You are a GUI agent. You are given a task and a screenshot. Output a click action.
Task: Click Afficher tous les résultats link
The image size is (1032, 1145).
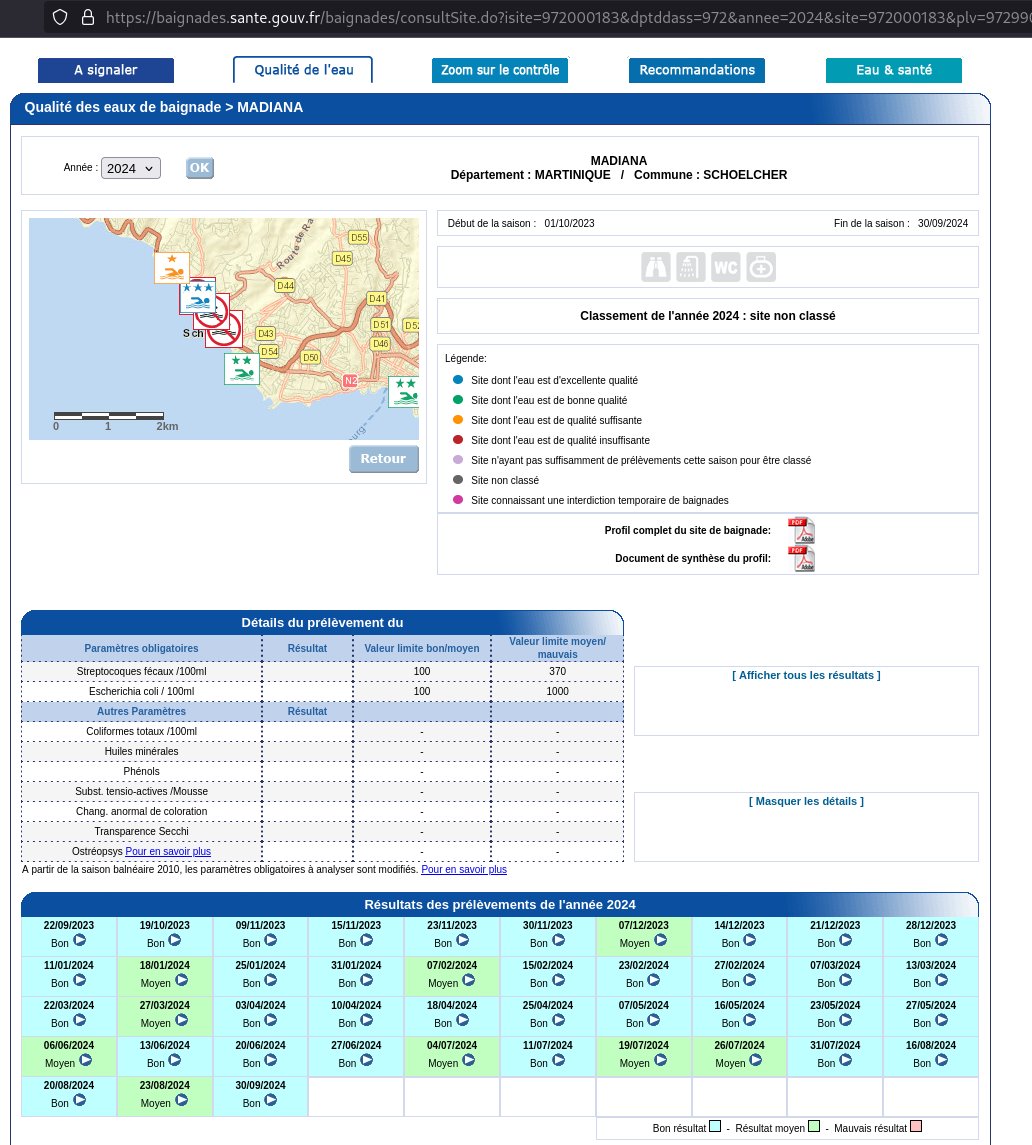806,675
